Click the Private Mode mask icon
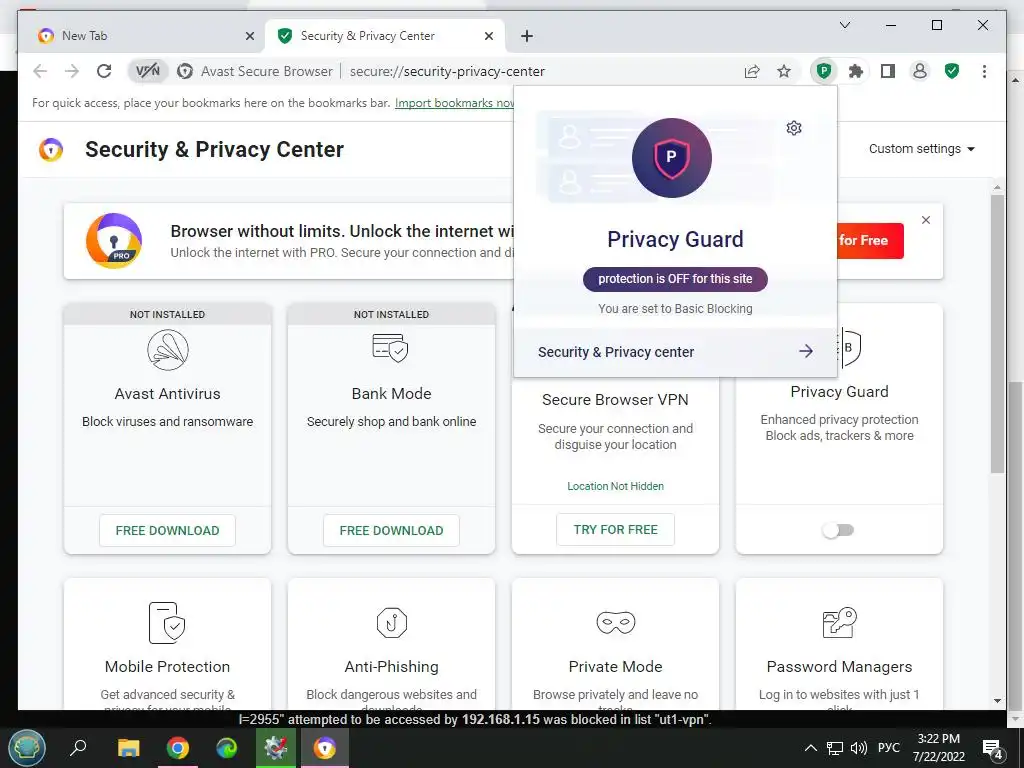The image size is (1024, 768). [x=615, y=622]
